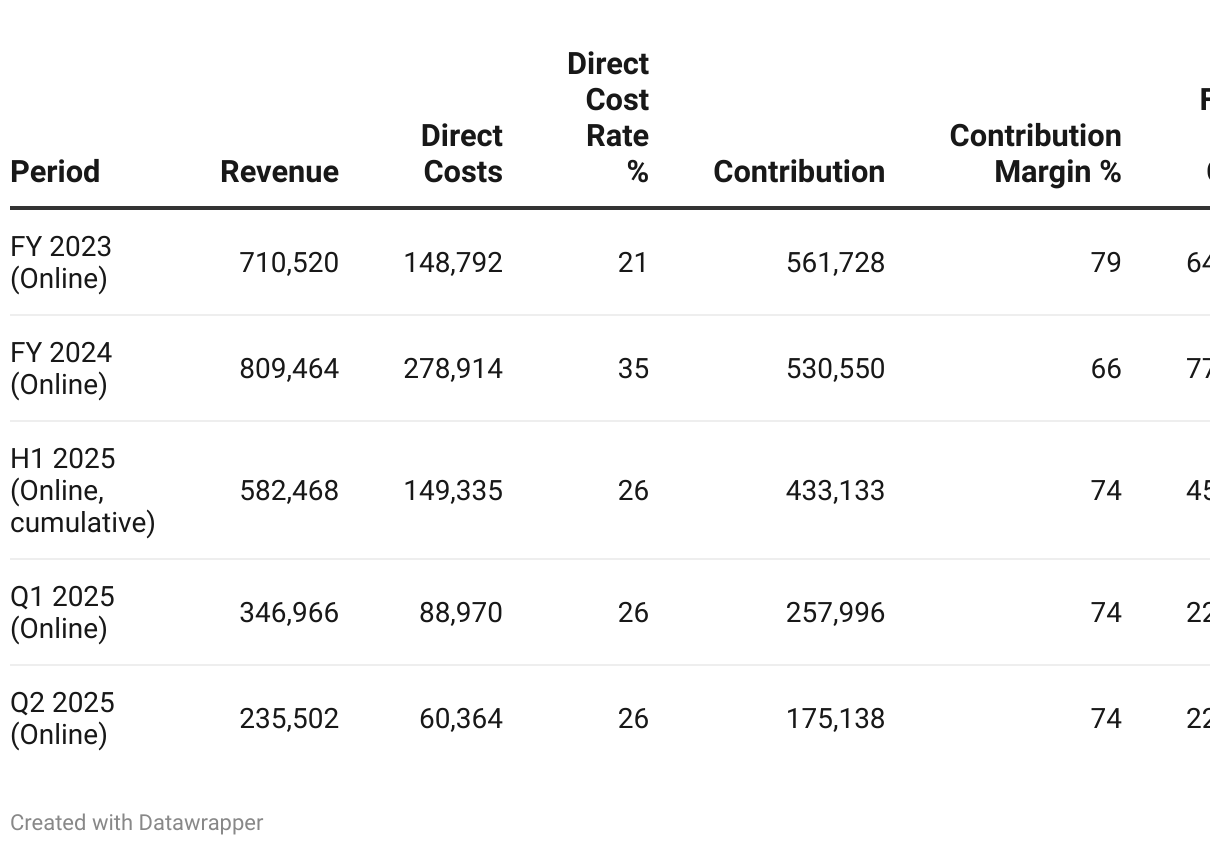Click the Revenue column header

[x=279, y=171]
